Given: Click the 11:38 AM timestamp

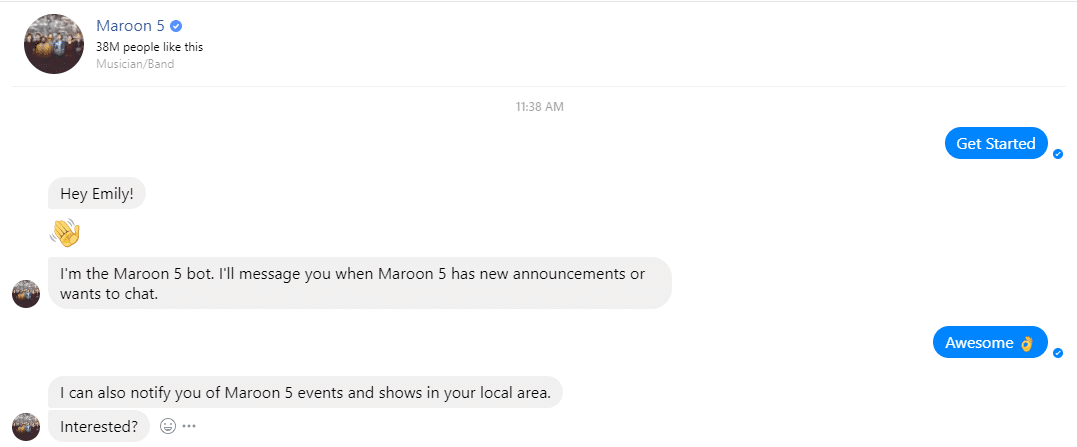Looking at the screenshot, I should pos(539,107).
